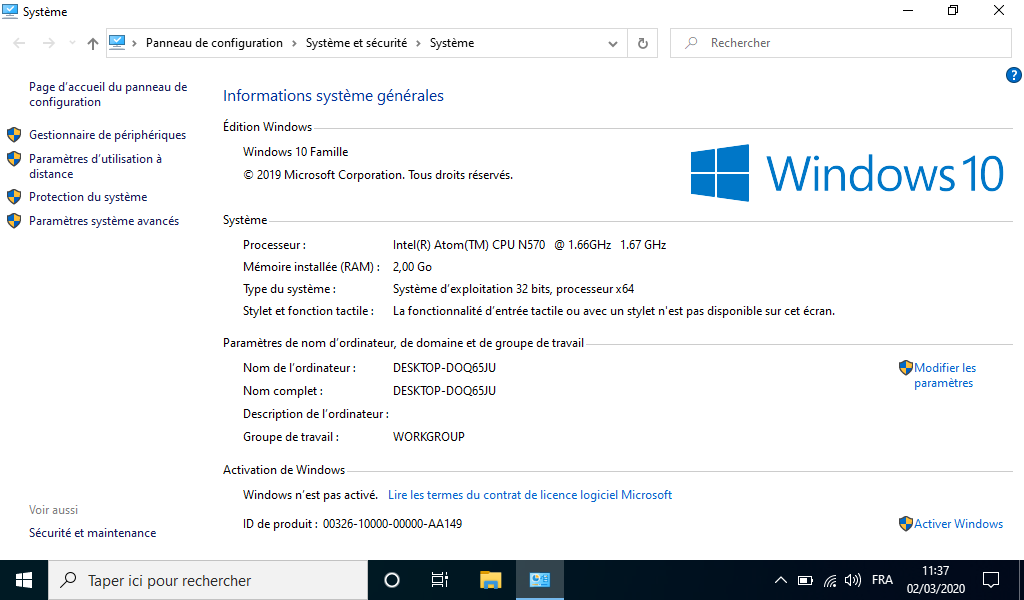Open File Explorer from taskbar
1024x600 pixels.
pos(490,580)
